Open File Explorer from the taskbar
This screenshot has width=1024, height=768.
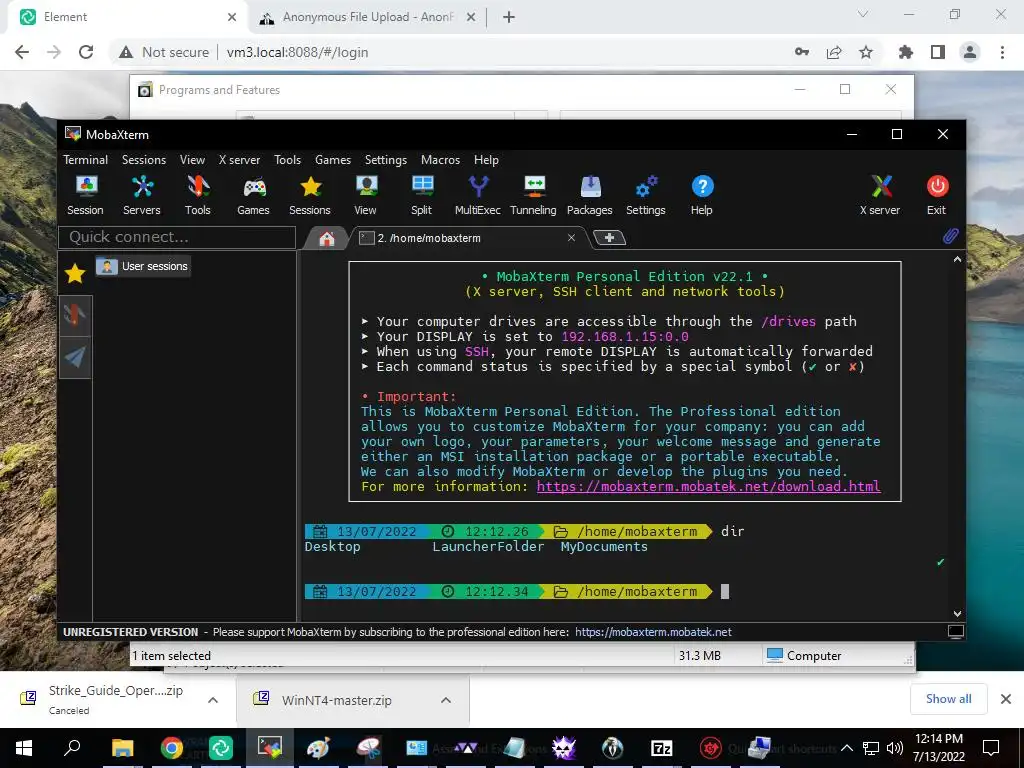tap(122, 748)
